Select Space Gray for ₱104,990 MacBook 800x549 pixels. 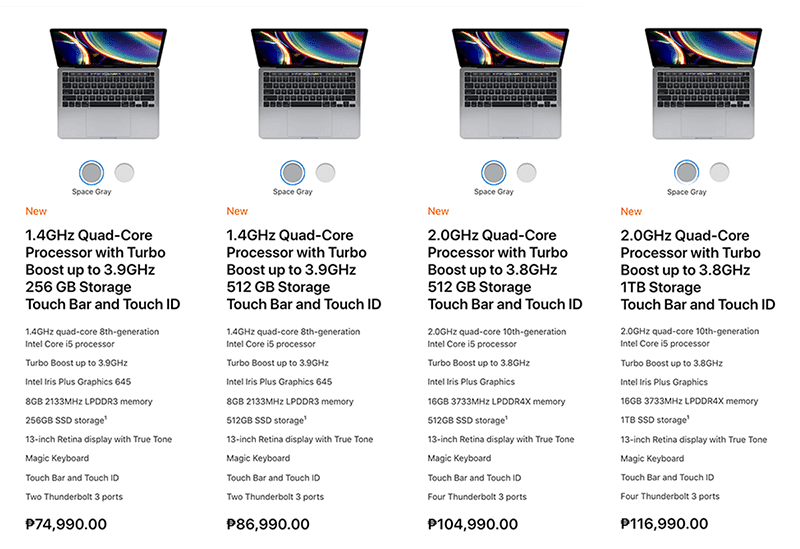click(493, 172)
